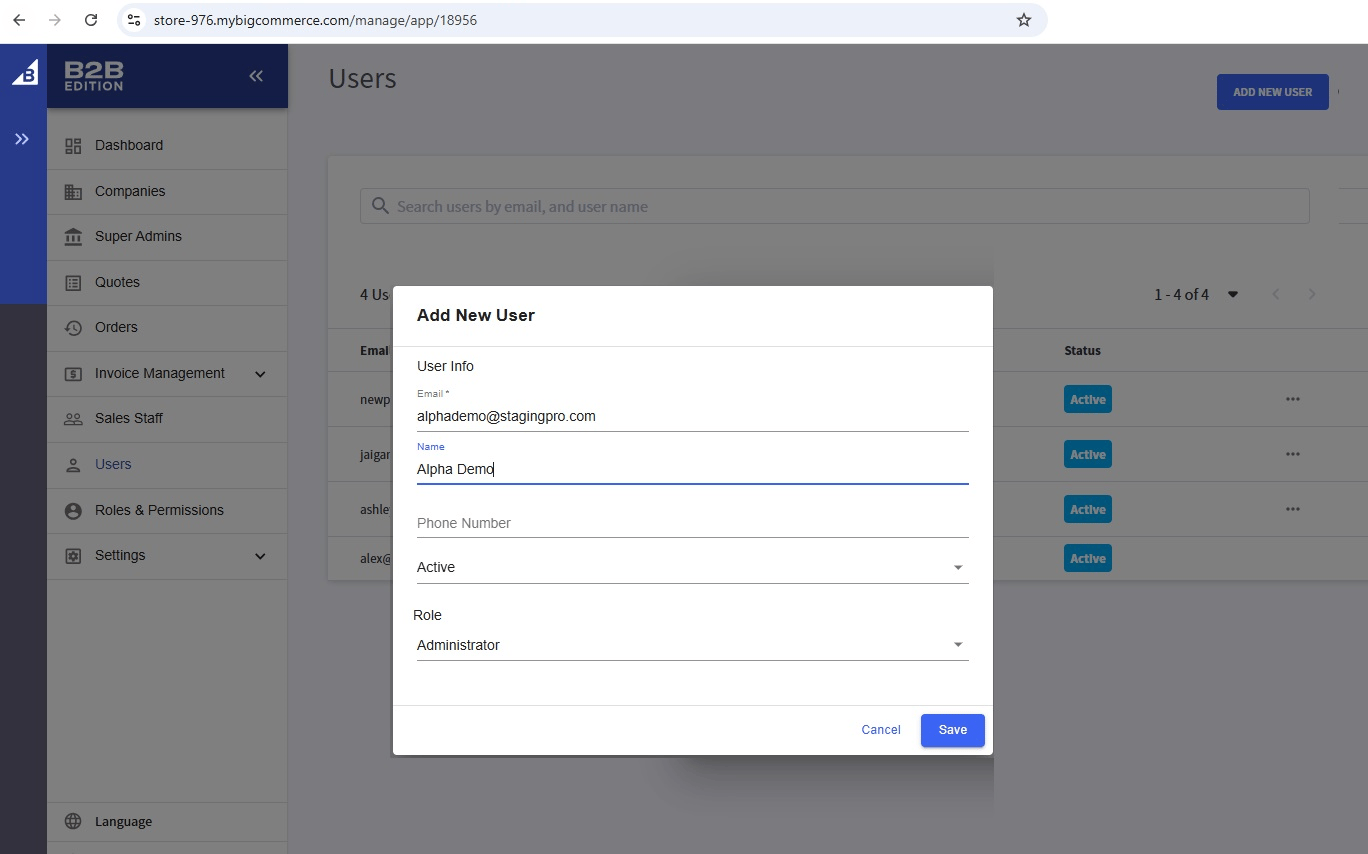Open the Active status dropdown

tap(692, 567)
